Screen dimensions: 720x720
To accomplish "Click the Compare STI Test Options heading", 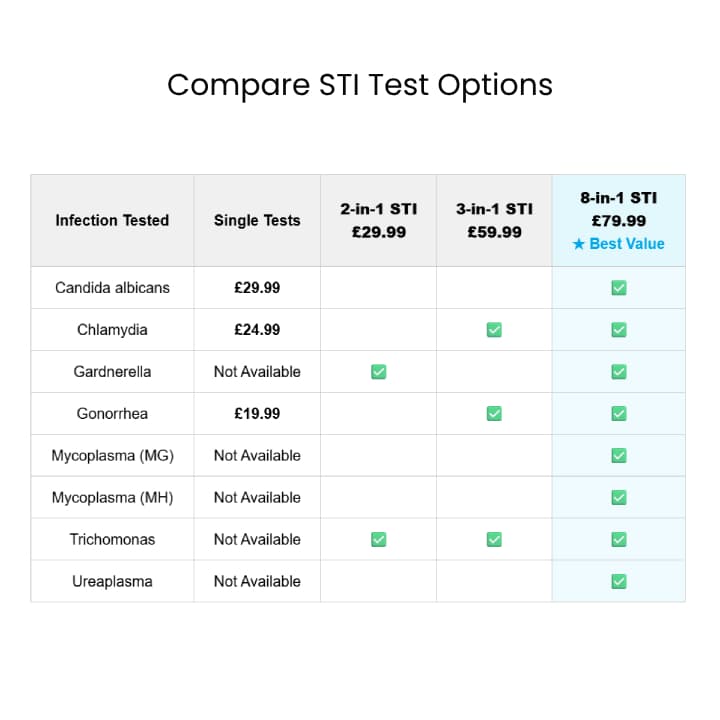I will [x=360, y=85].
